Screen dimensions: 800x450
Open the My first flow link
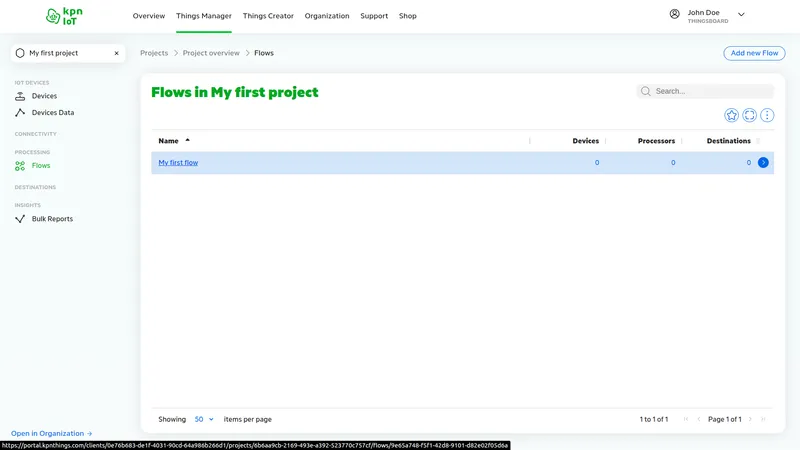pos(178,163)
